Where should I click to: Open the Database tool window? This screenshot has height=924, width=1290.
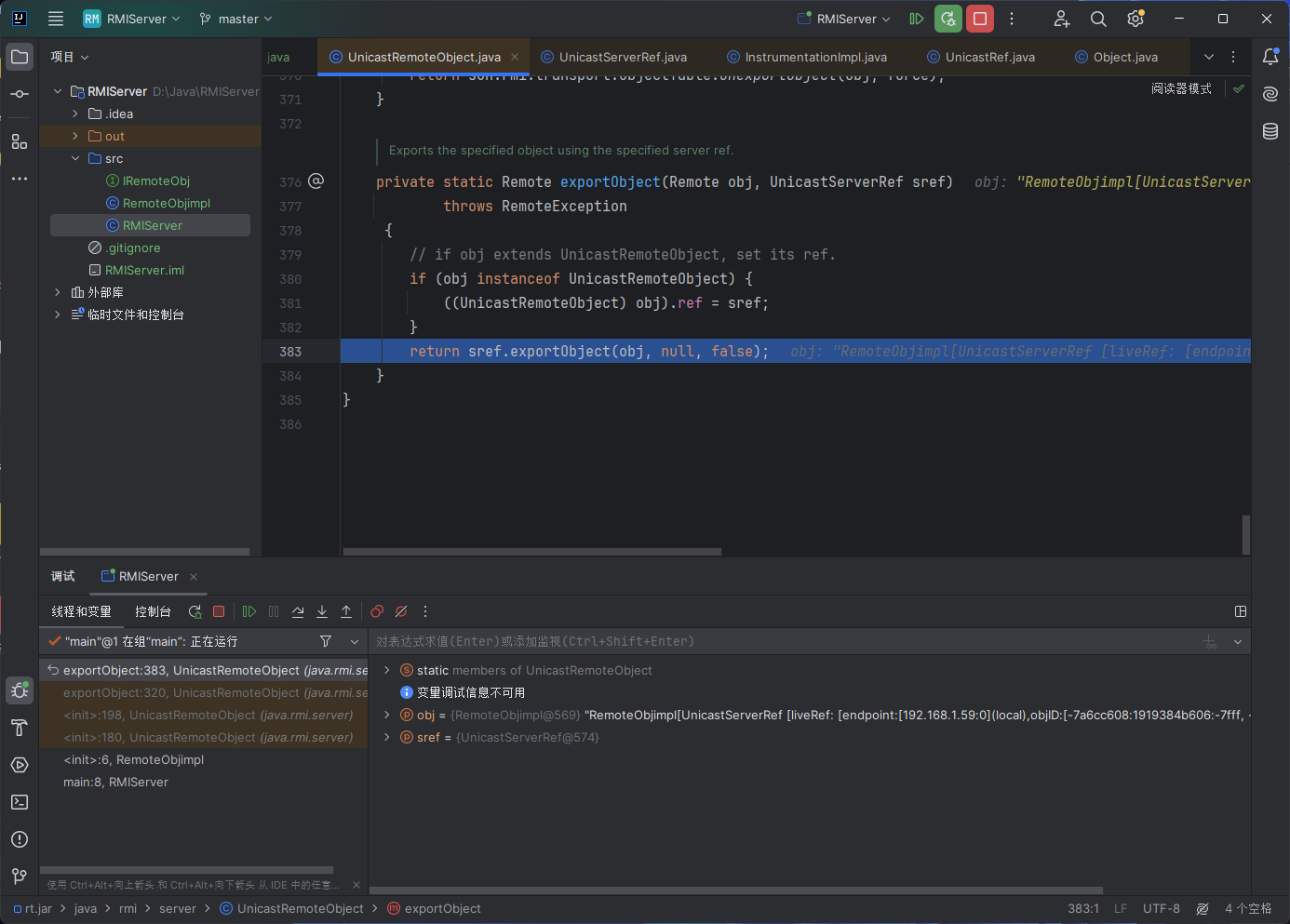(x=1270, y=131)
